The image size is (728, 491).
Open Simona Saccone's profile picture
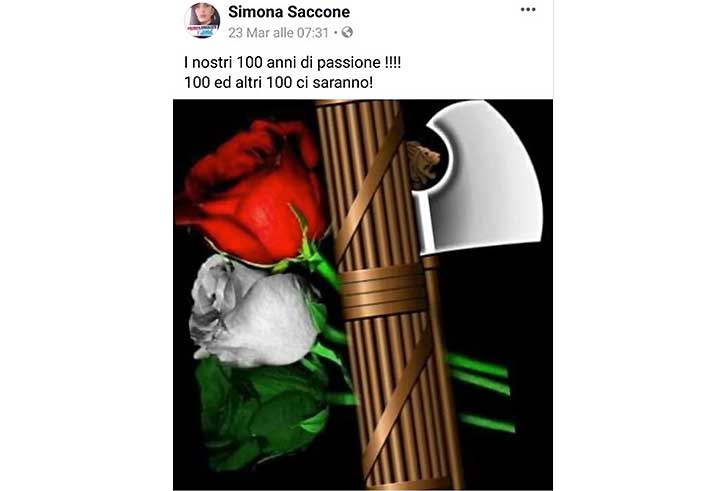click(202, 20)
